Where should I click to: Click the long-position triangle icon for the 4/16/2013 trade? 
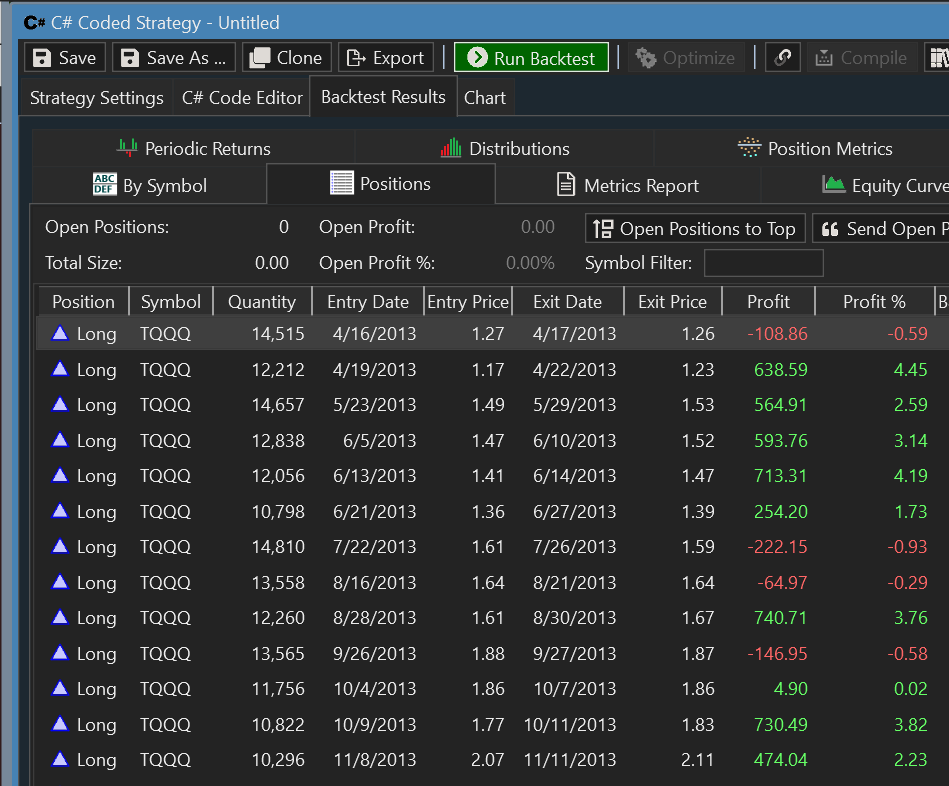(x=60, y=334)
